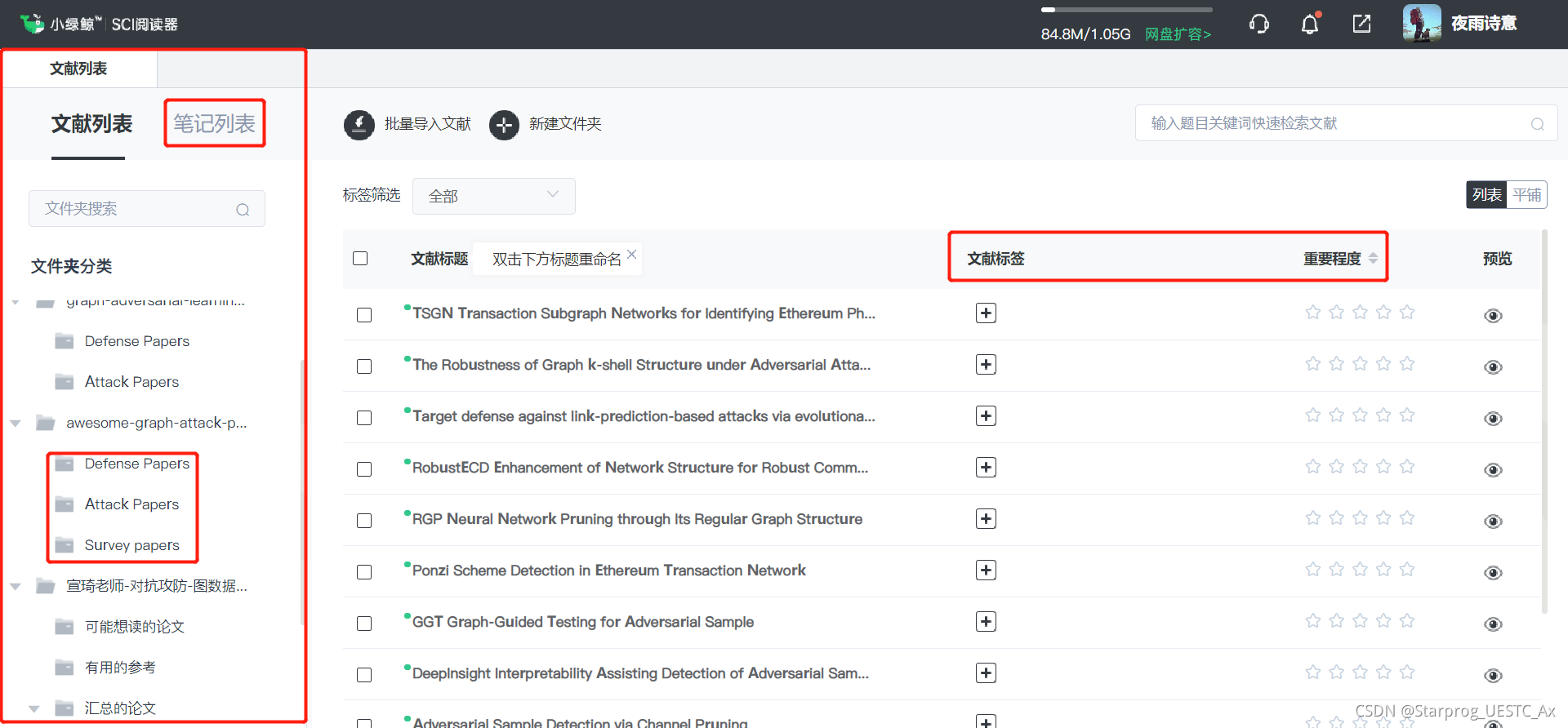This screenshot has height=728, width=1568.
Task: Click username 夜雨诗意
Action: pyautogui.click(x=1484, y=24)
